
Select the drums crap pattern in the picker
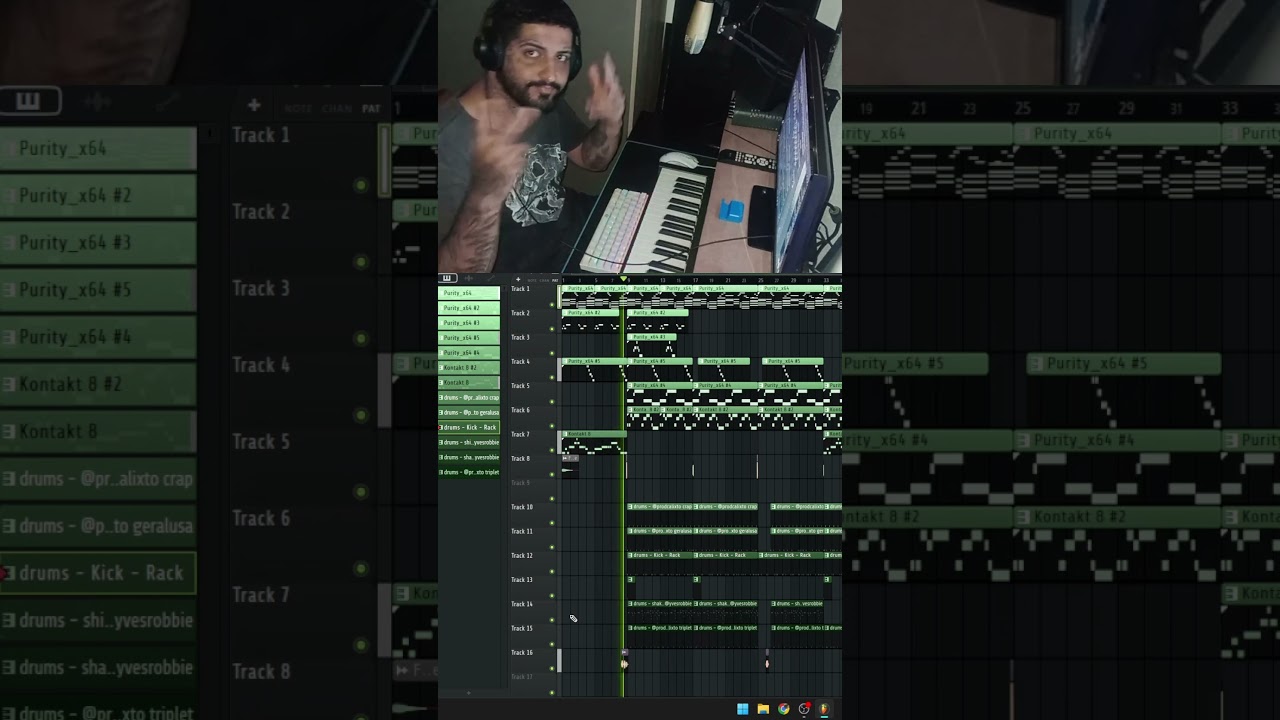click(469, 397)
